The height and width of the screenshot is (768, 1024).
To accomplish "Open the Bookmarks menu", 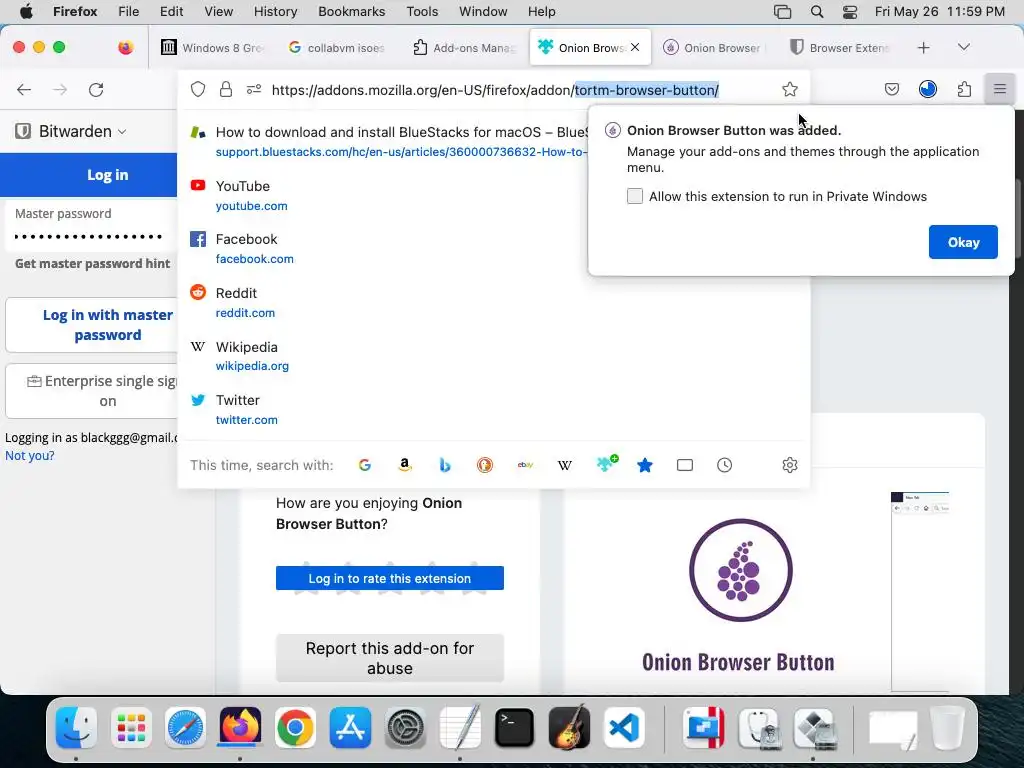I will coord(351,12).
